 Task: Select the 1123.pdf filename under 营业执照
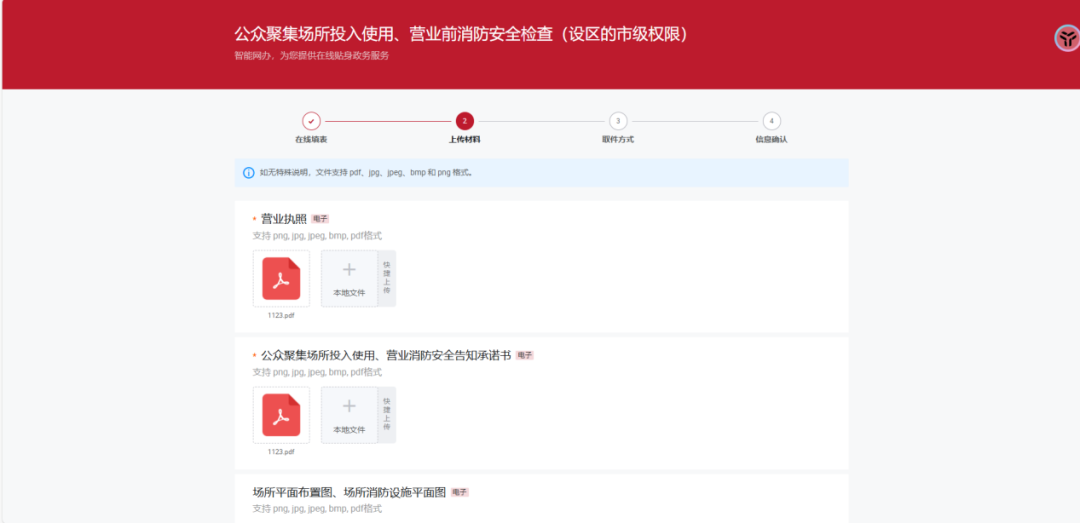click(x=281, y=315)
